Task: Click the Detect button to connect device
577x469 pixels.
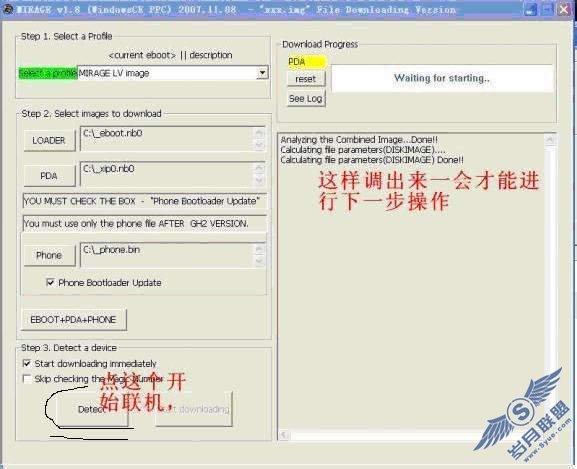Action: point(91,409)
